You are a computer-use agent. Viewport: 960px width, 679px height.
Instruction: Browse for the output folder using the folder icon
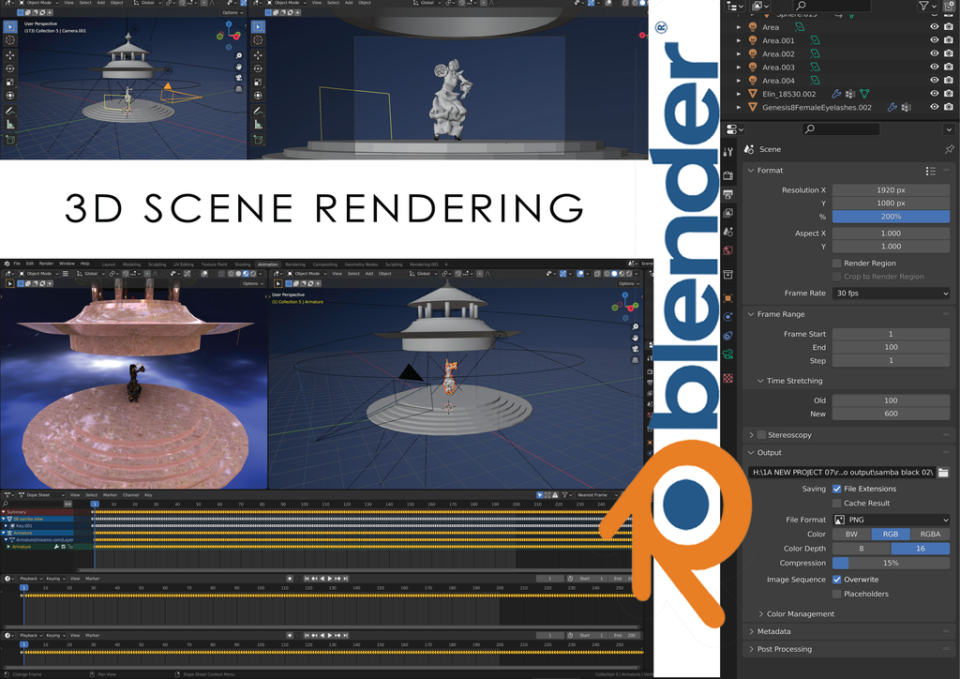pyautogui.click(x=943, y=472)
